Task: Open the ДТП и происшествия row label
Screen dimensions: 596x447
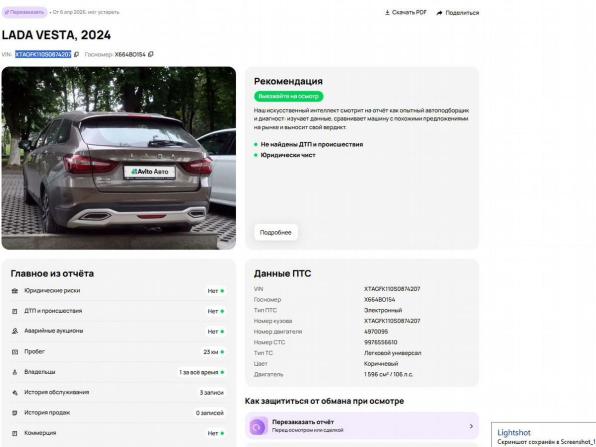Action: click(53, 311)
